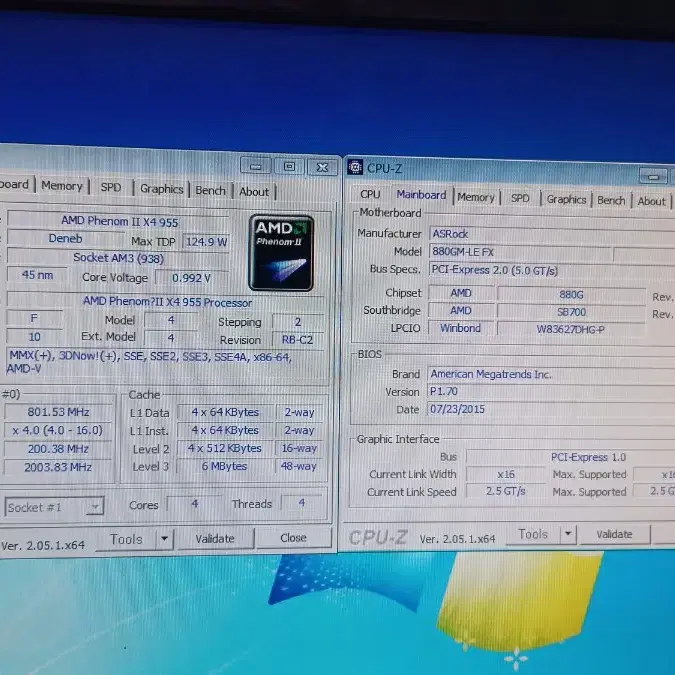Click the 45 nm technology value

(37, 275)
